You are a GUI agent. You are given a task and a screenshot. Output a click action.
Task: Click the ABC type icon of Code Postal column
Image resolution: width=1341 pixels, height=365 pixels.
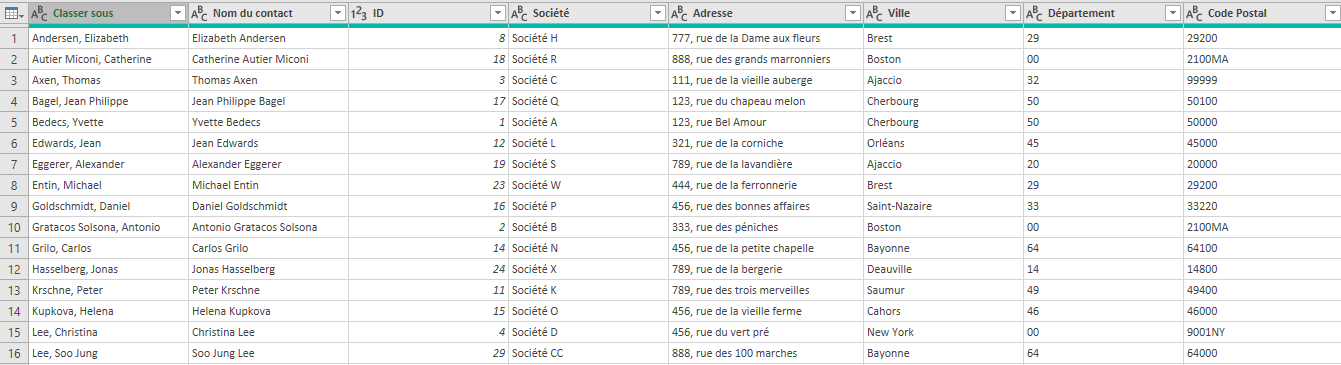coord(1194,14)
